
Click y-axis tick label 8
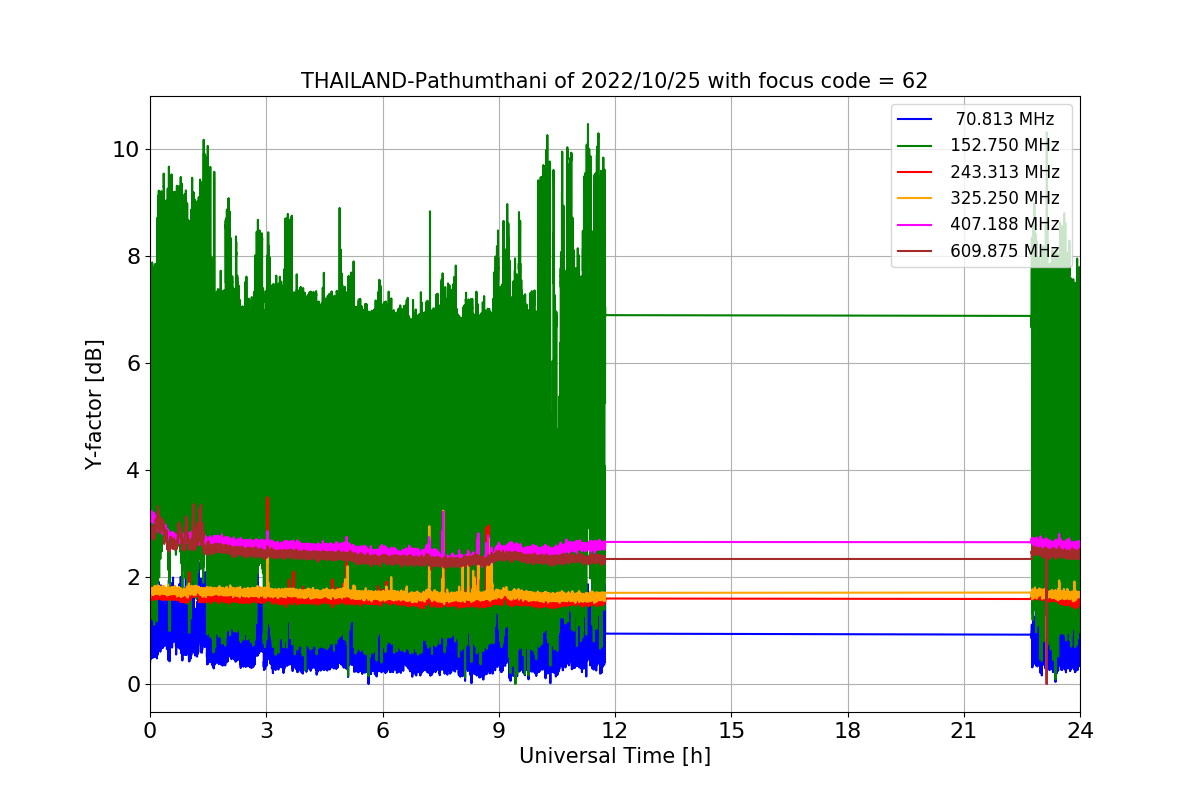[x=133, y=257]
